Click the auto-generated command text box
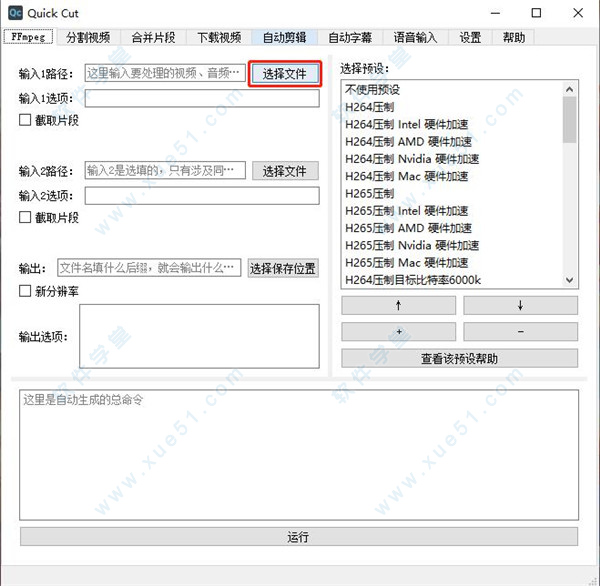Image resolution: width=600 pixels, height=586 pixels. 299,455
